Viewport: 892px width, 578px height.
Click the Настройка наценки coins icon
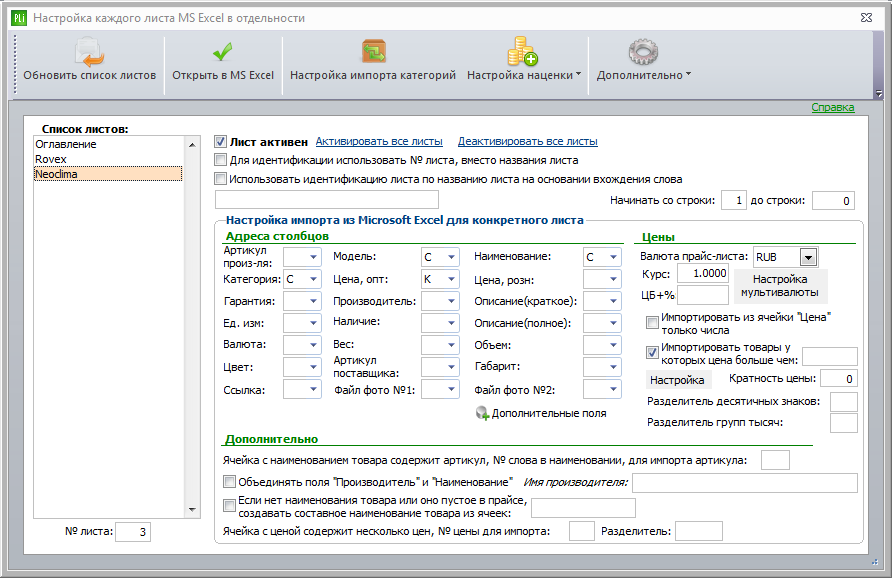pos(522,52)
